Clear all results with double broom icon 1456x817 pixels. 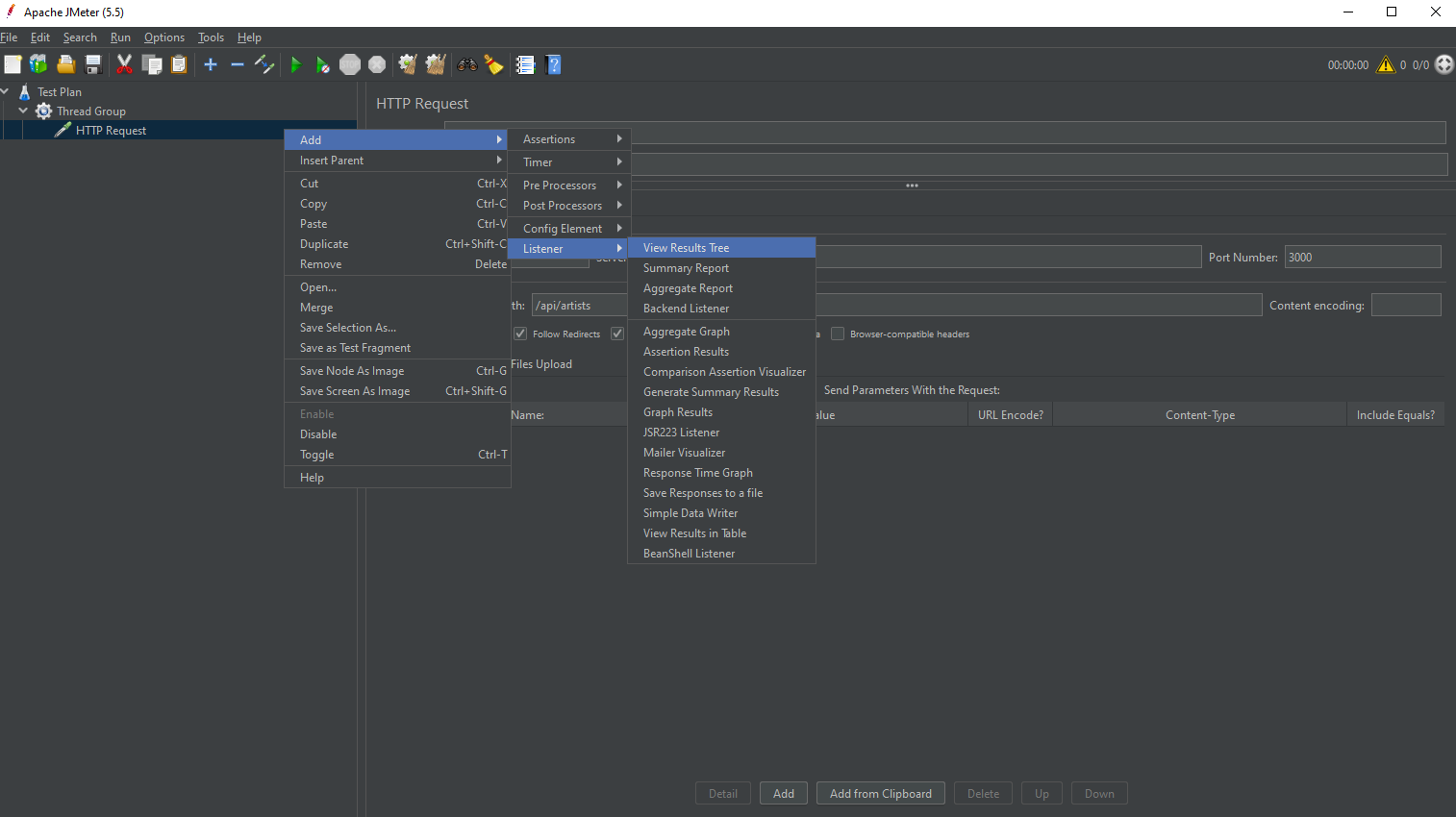[x=436, y=64]
